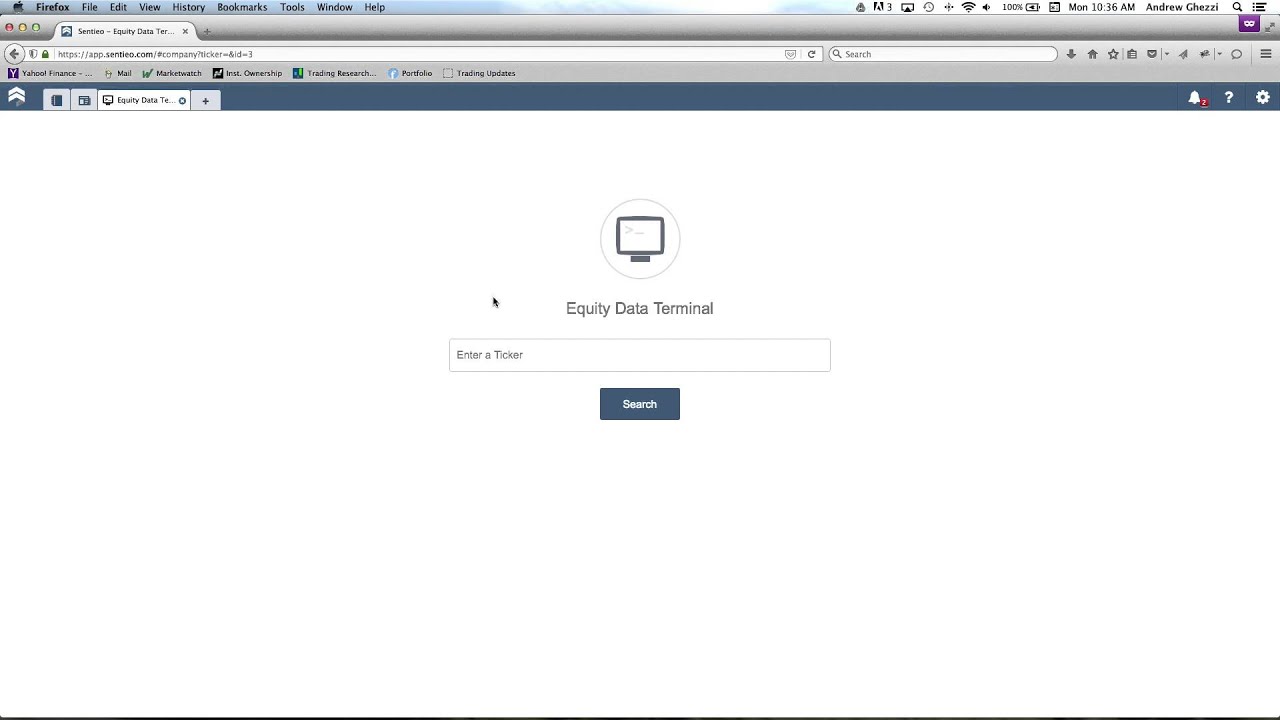Open the dashboard layout tab icon

pyautogui.click(x=84, y=100)
